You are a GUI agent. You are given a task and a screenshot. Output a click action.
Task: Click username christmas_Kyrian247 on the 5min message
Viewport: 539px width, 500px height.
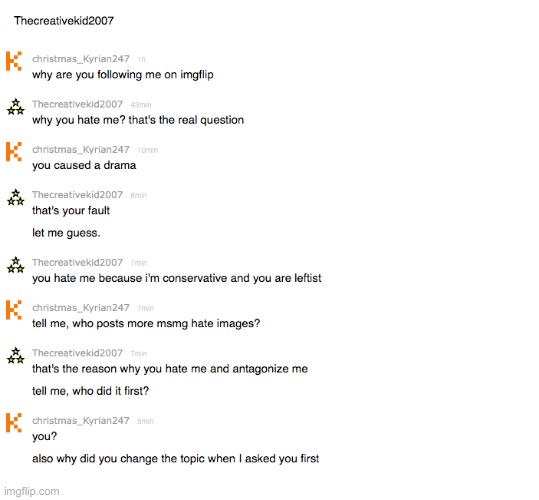tap(81, 421)
